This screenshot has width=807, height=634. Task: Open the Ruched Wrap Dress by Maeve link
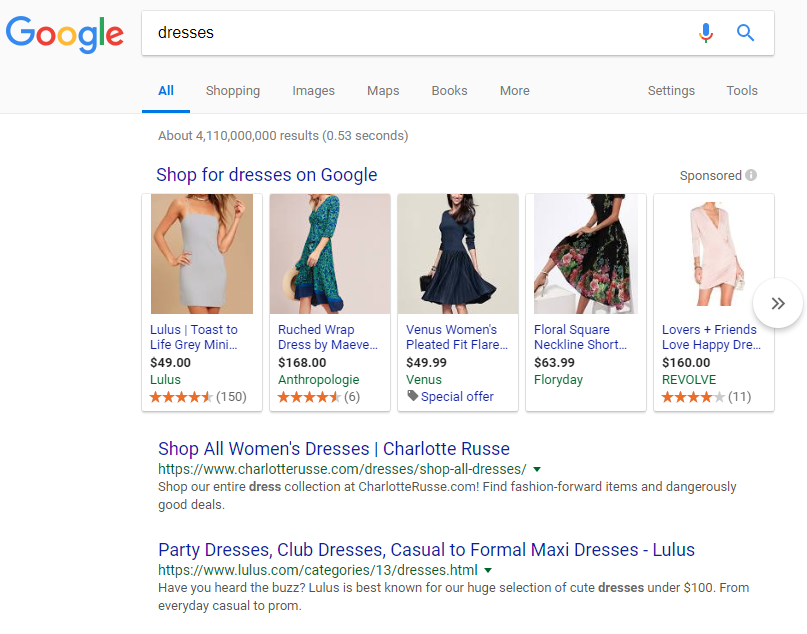[x=328, y=337]
